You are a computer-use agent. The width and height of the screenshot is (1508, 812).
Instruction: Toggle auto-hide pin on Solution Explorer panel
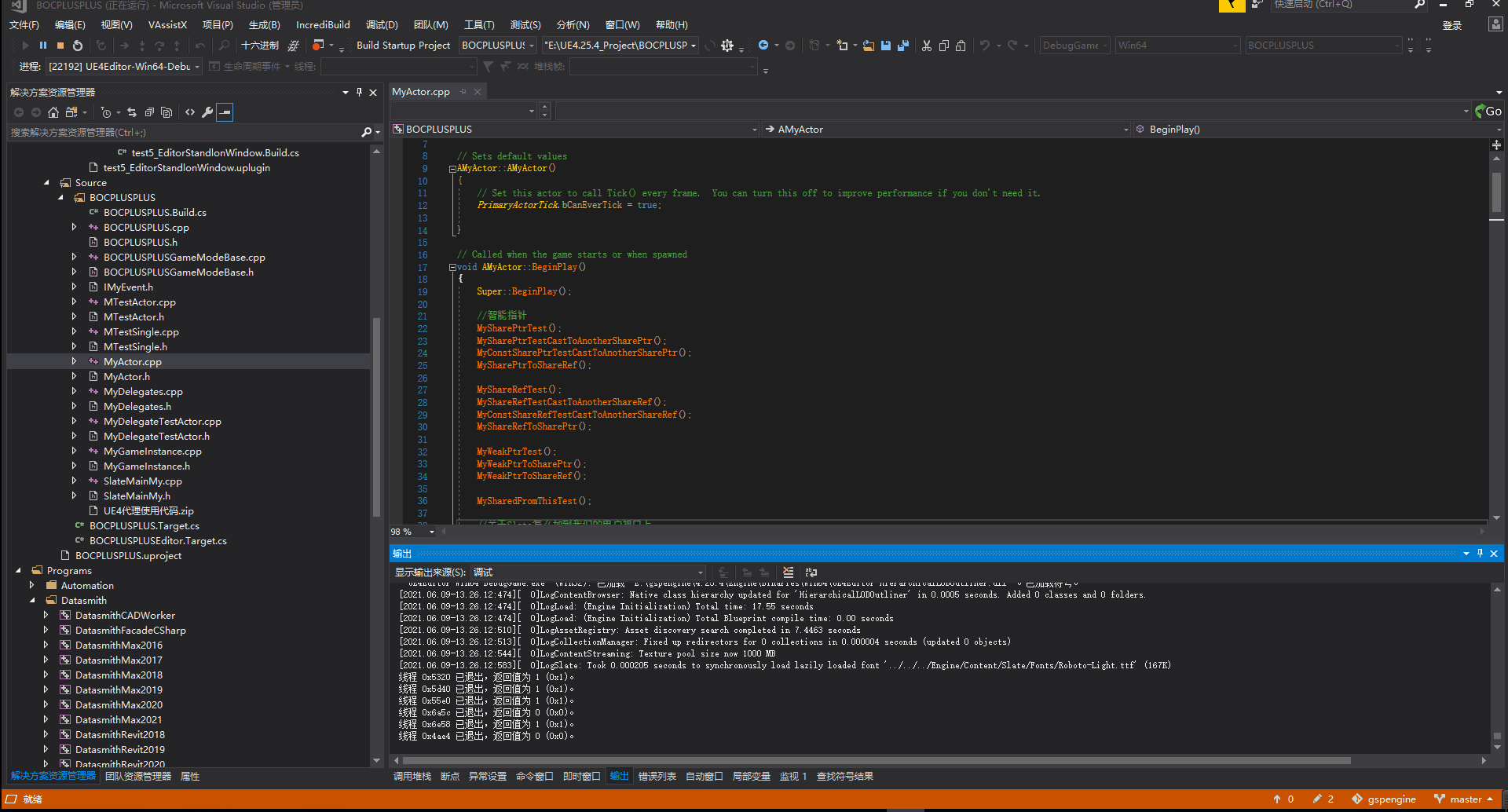click(360, 92)
